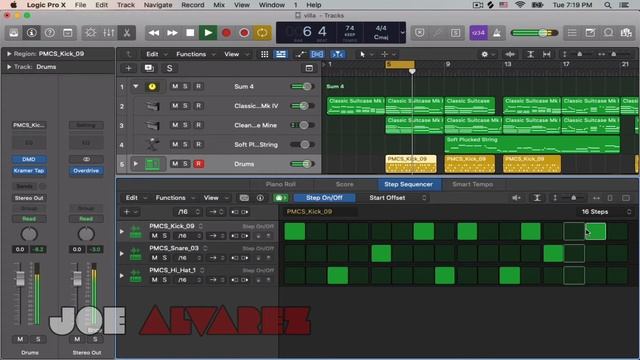
Task: Collapse the Sum 4 track stack triangle
Action: coord(136,87)
